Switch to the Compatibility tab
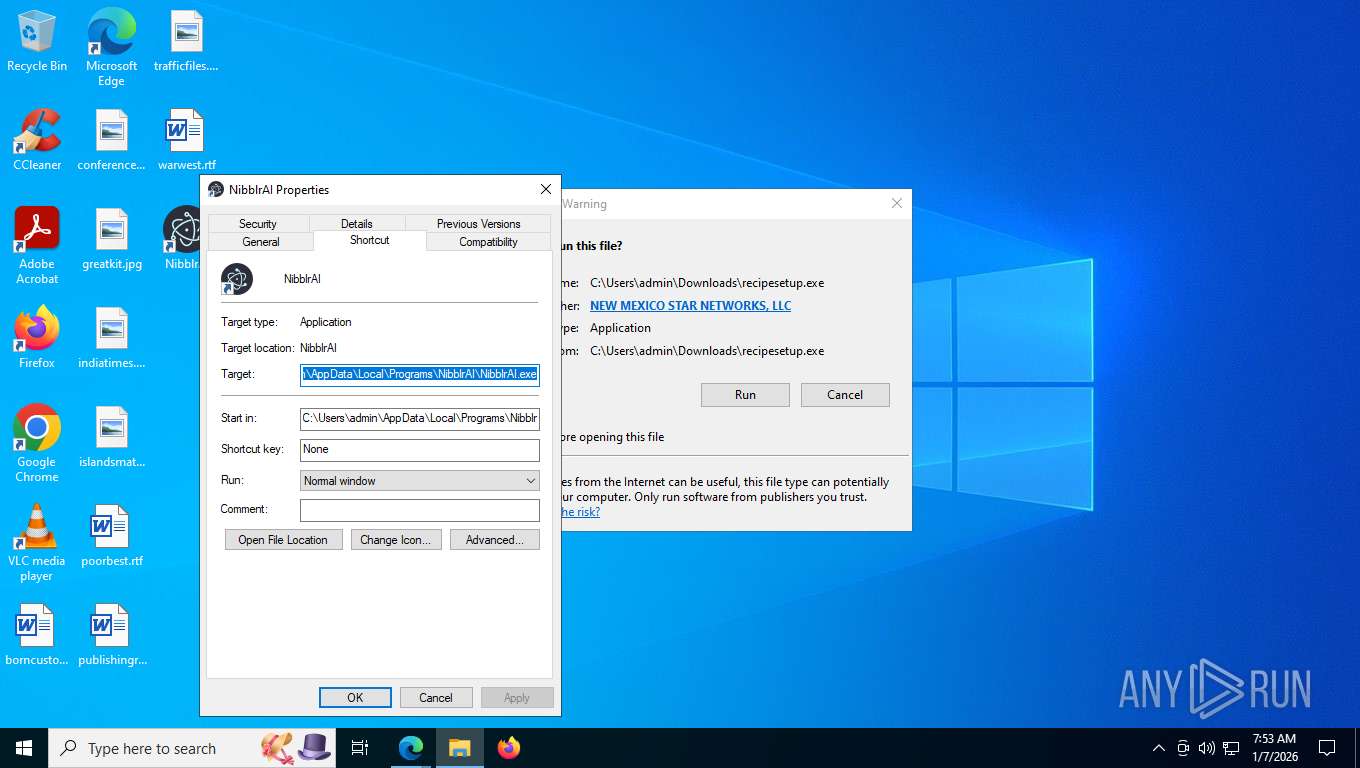The image size is (1360, 768). click(488, 242)
